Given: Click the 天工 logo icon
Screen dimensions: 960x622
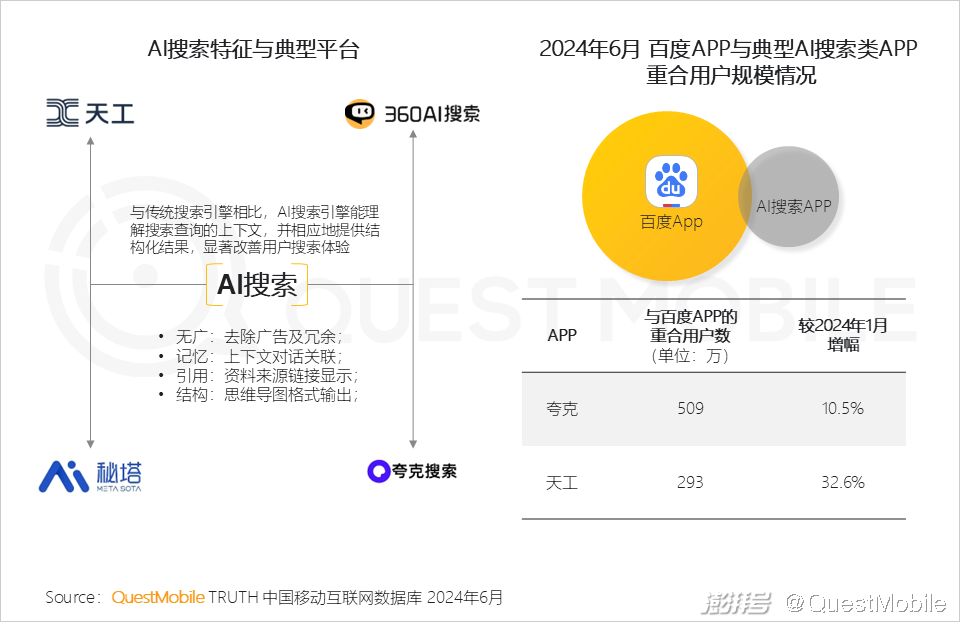Looking at the screenshot, I should (62, 113).
